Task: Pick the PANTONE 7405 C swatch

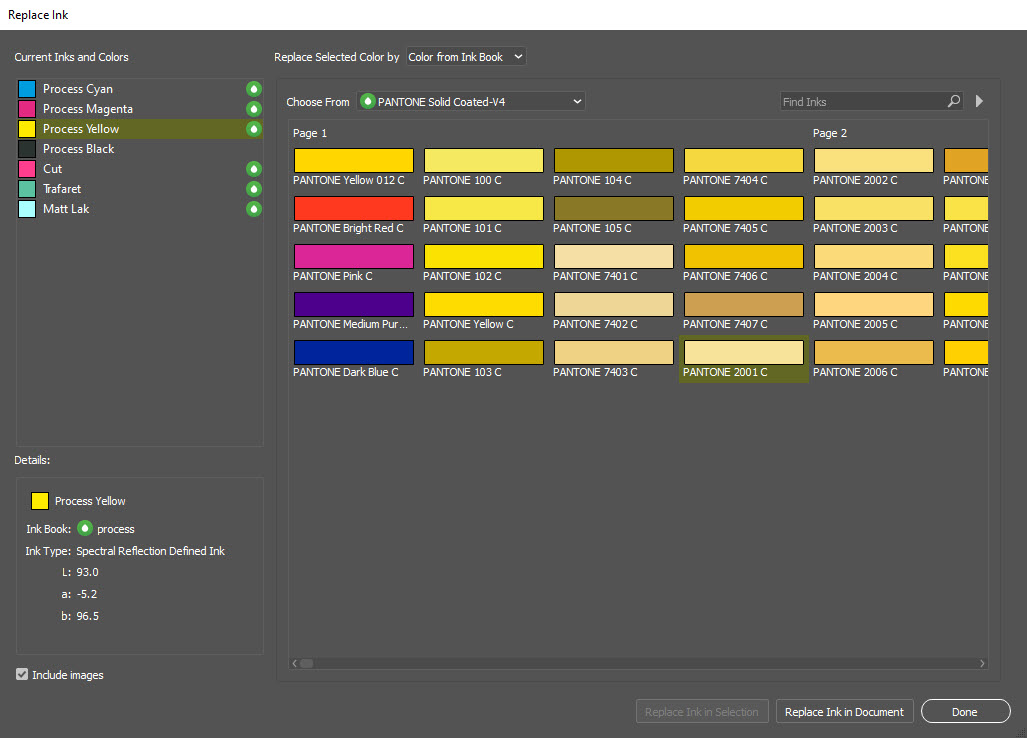Action: tap(743, 208)
